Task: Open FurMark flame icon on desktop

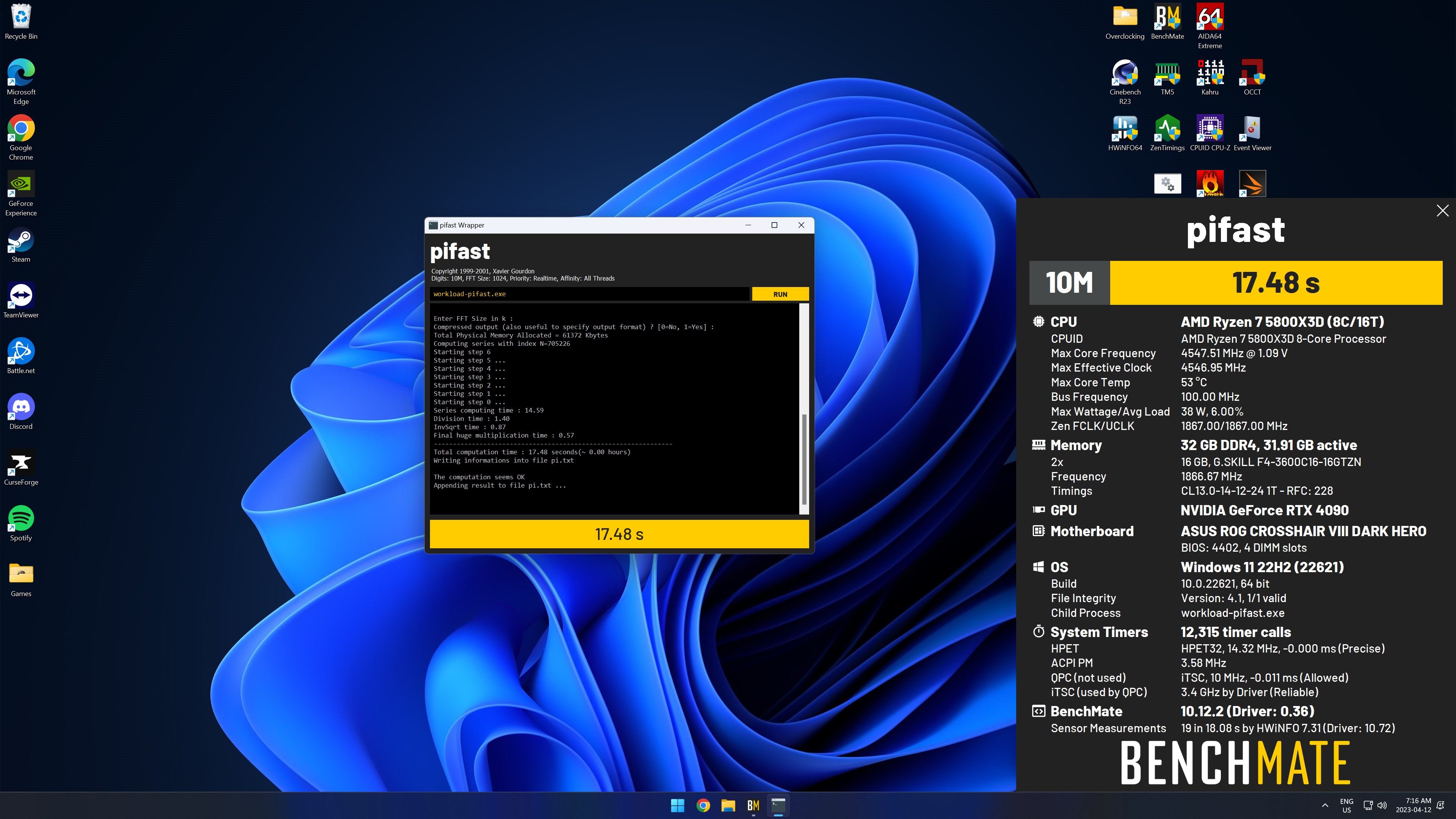Action: [1210, 184]
